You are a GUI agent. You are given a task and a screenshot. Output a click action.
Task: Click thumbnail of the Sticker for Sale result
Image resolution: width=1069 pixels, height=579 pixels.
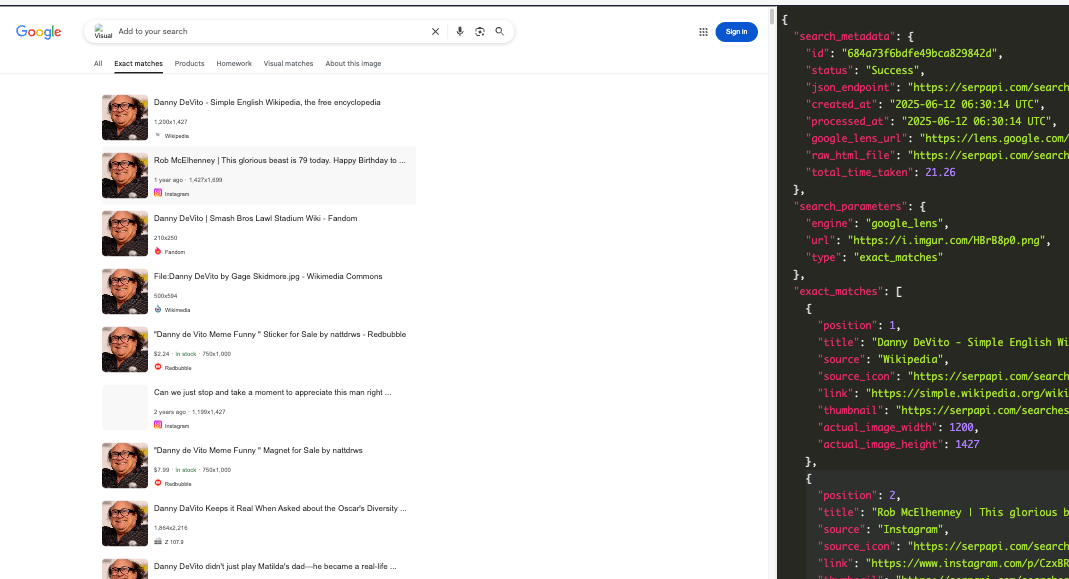(125, 349)
